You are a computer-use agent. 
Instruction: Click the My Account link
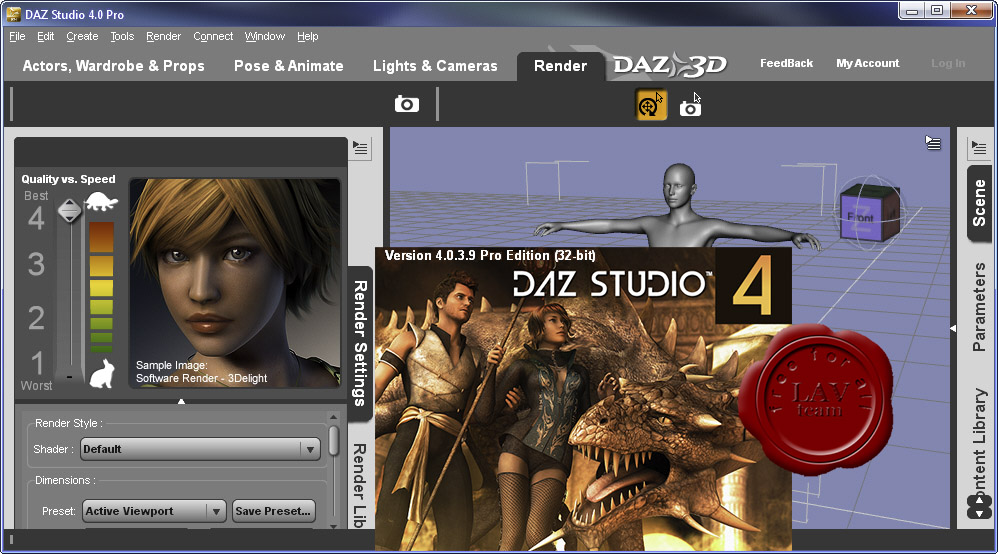[868, 63]
